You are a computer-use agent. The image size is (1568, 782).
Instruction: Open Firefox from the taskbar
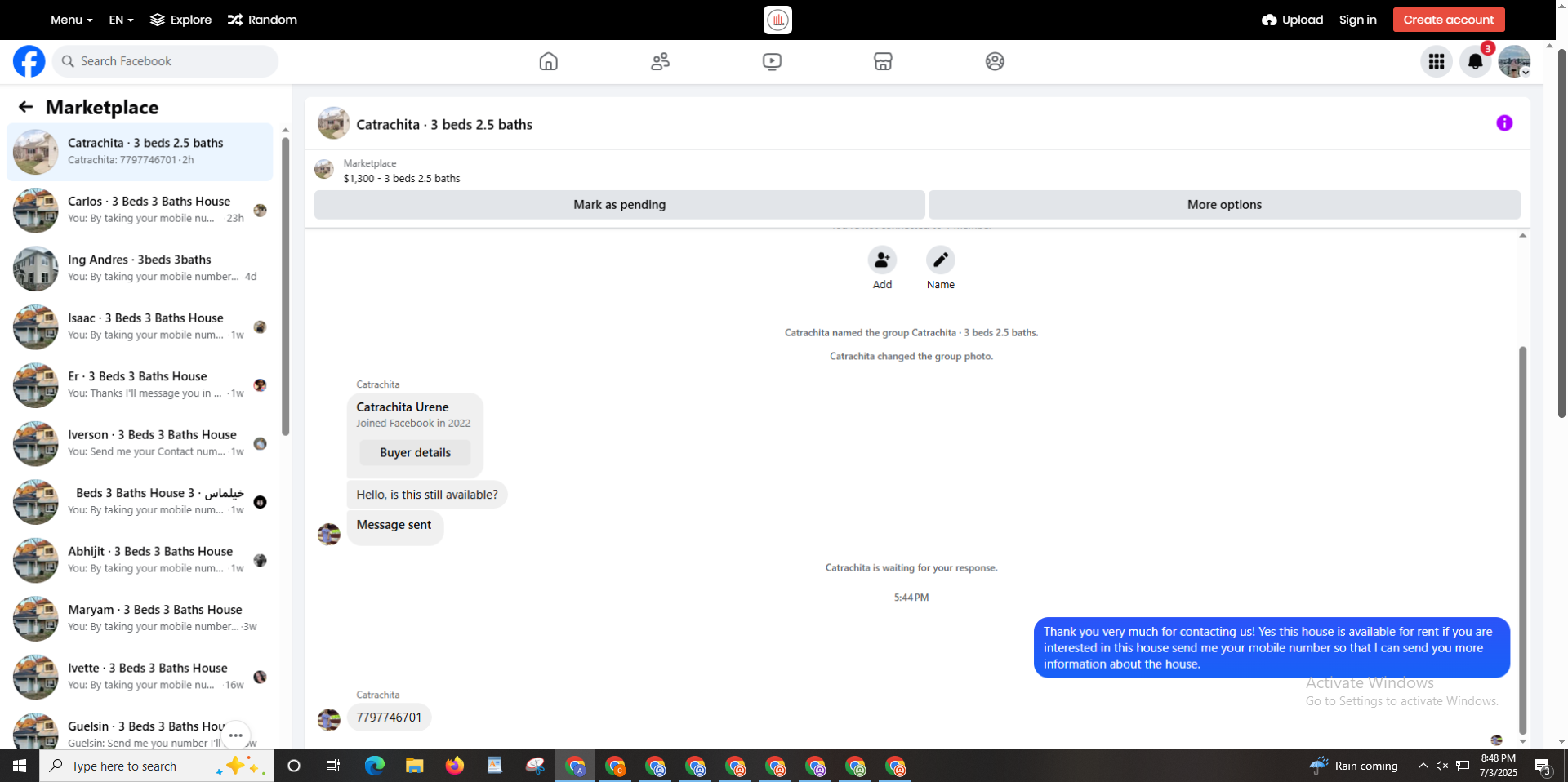click(455, 766)
